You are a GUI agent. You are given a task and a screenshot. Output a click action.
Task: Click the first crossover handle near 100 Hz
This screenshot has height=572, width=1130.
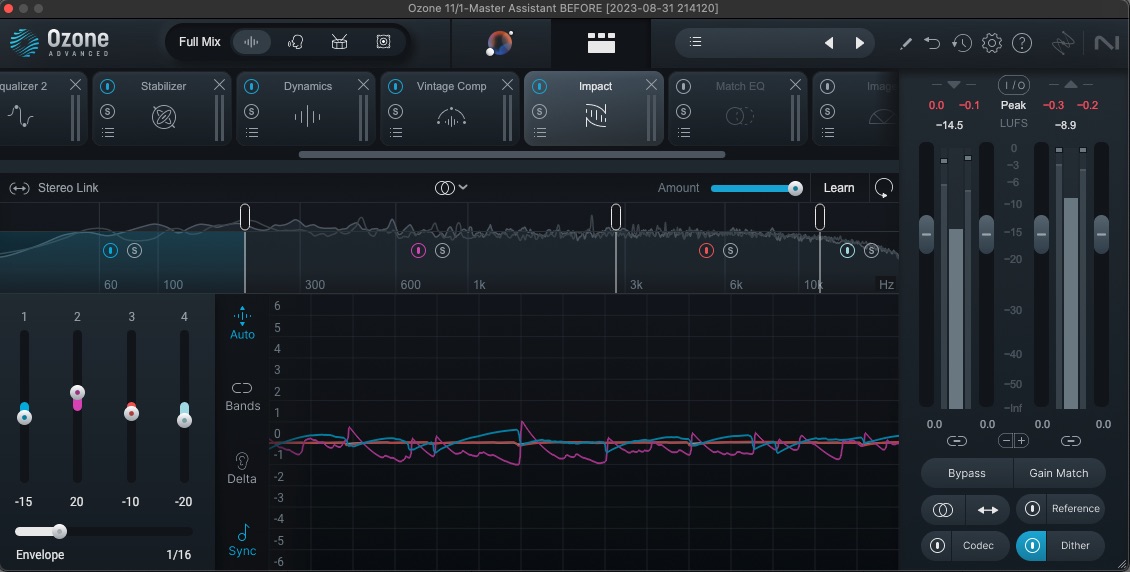(245, 217)
